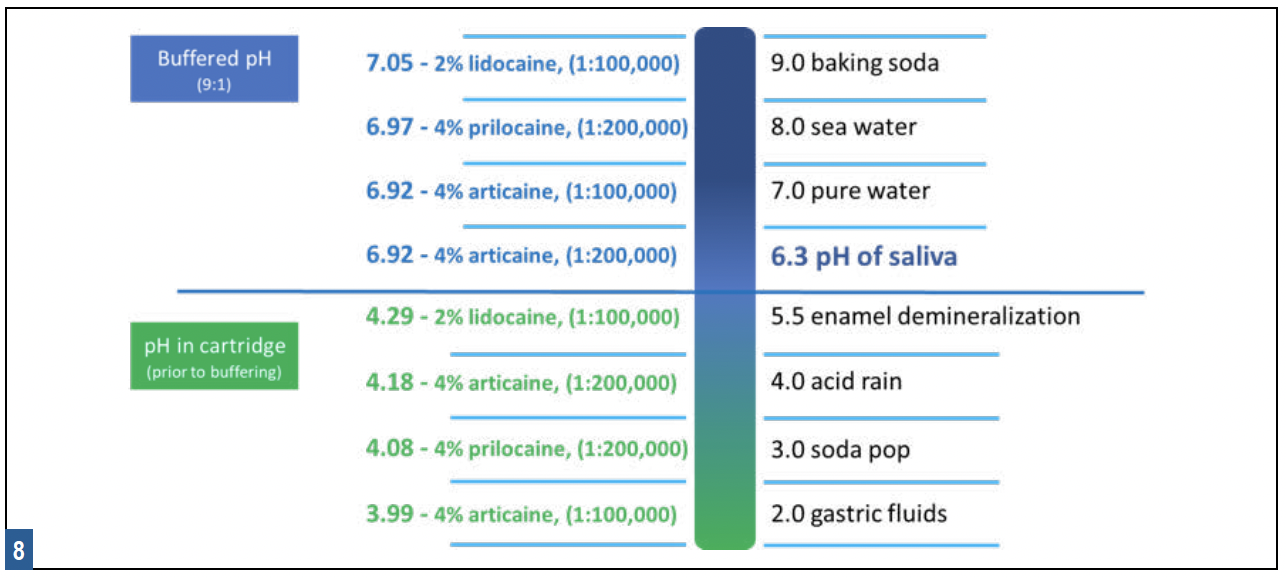Click the 3.0 soda pop entry
The height and width of the screenshot is (578, 1286).
click(x=841, y=449)
